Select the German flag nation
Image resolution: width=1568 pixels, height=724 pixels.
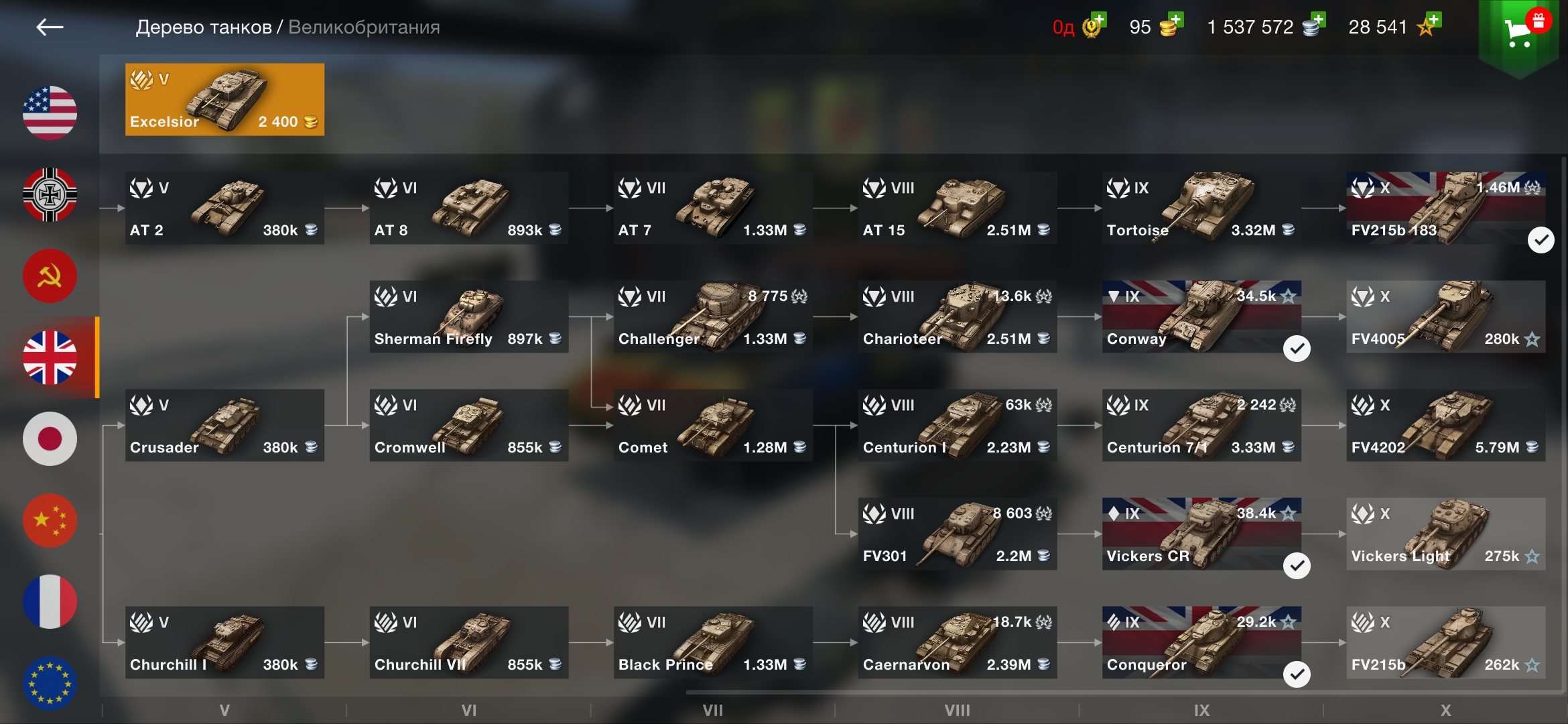point(50,194)
